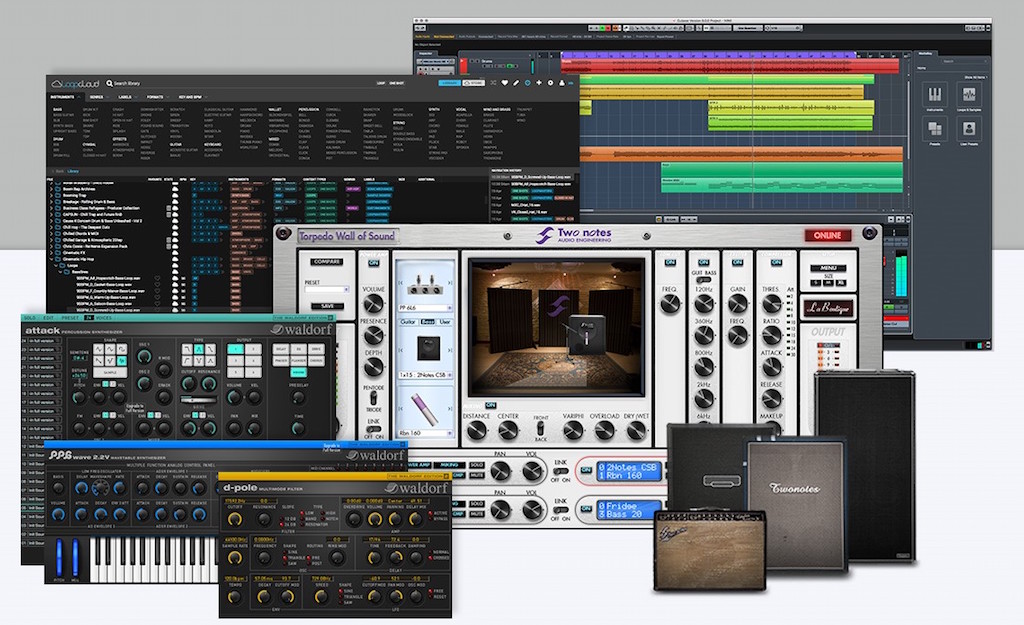
Task: Click the 2Notes CSB / Rbn 160 LCD display
Action: 629,471
